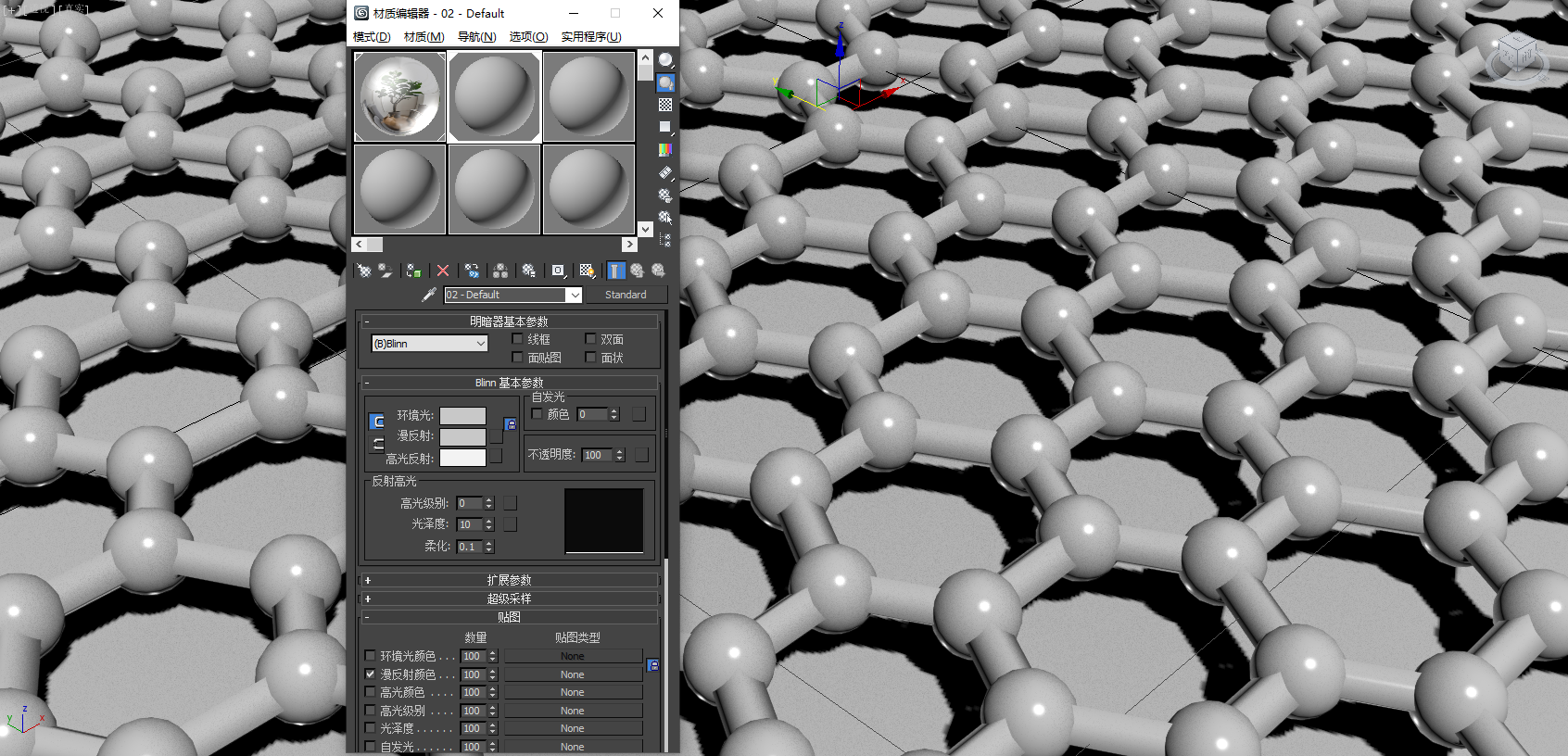Click the Go to Parent icon
This screenshot has height=756, width=1568.
click(638, 271)
